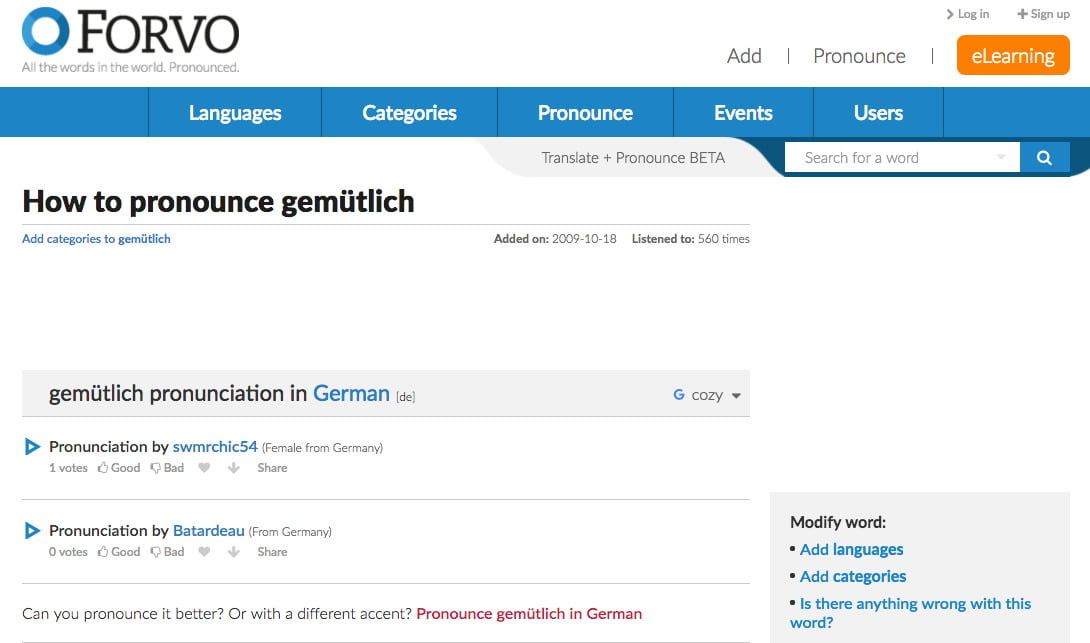Download swmrchic54's pronunciation with arrow icon

(234, 468)
